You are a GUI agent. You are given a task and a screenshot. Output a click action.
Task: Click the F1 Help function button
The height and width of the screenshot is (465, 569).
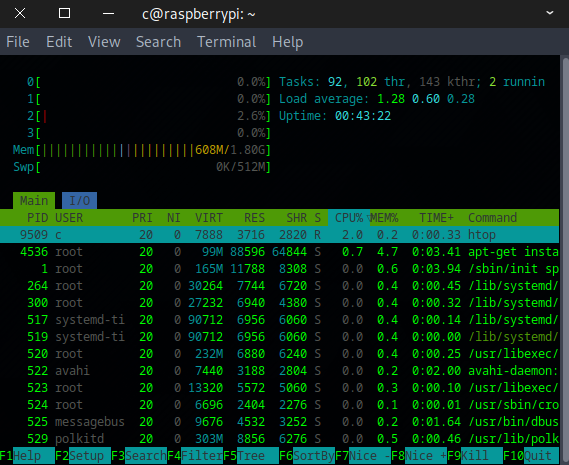[27, 456]
